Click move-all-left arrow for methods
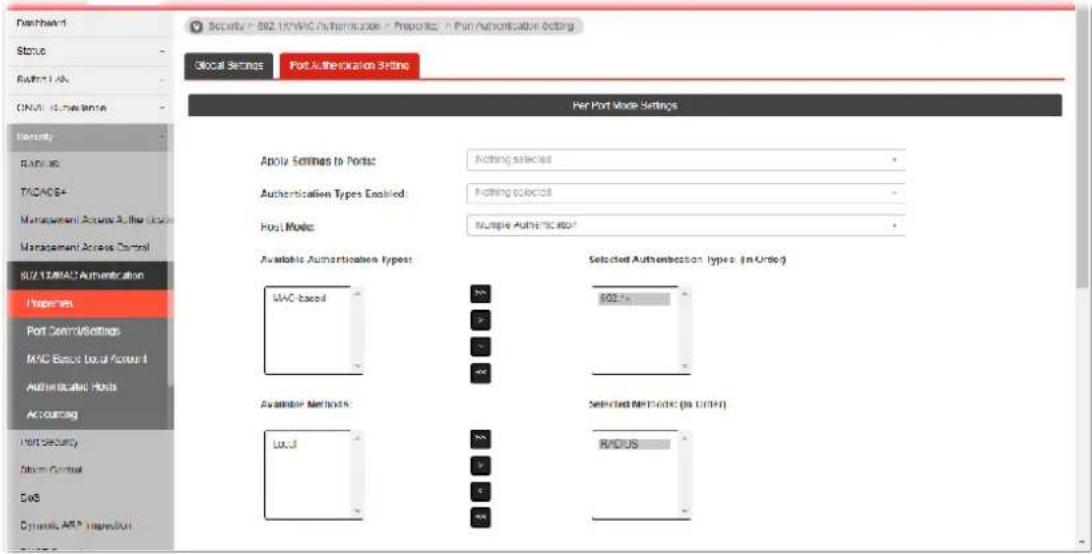The image size is (1092, 554). pyautogui.click(x=480, y=518)
